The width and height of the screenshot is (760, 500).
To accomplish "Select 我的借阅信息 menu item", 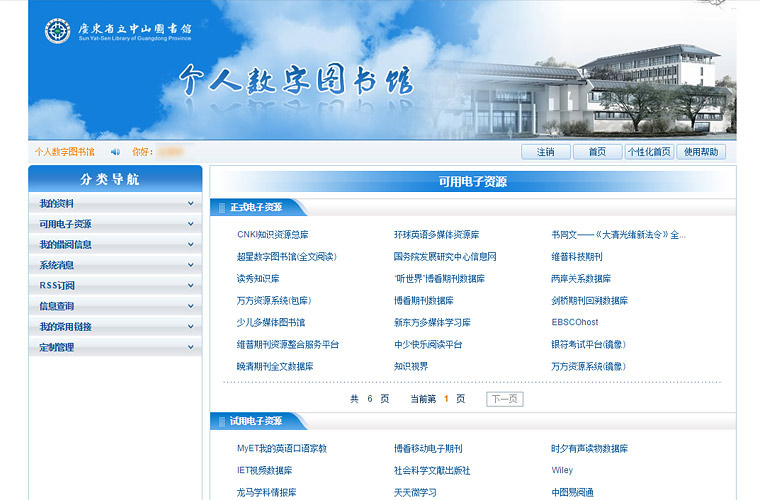I will [x=115, y=245].
